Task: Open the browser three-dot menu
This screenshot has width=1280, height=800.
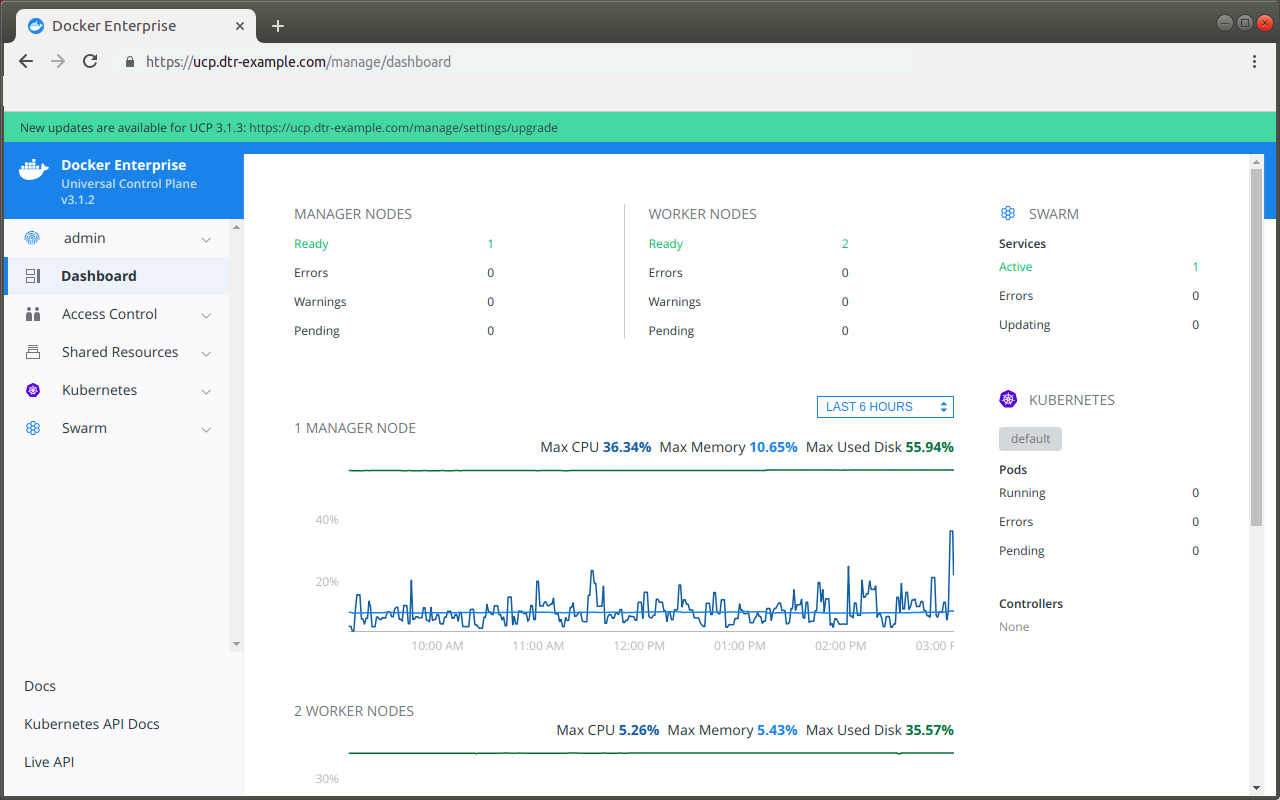Action: pos(1254,61)
